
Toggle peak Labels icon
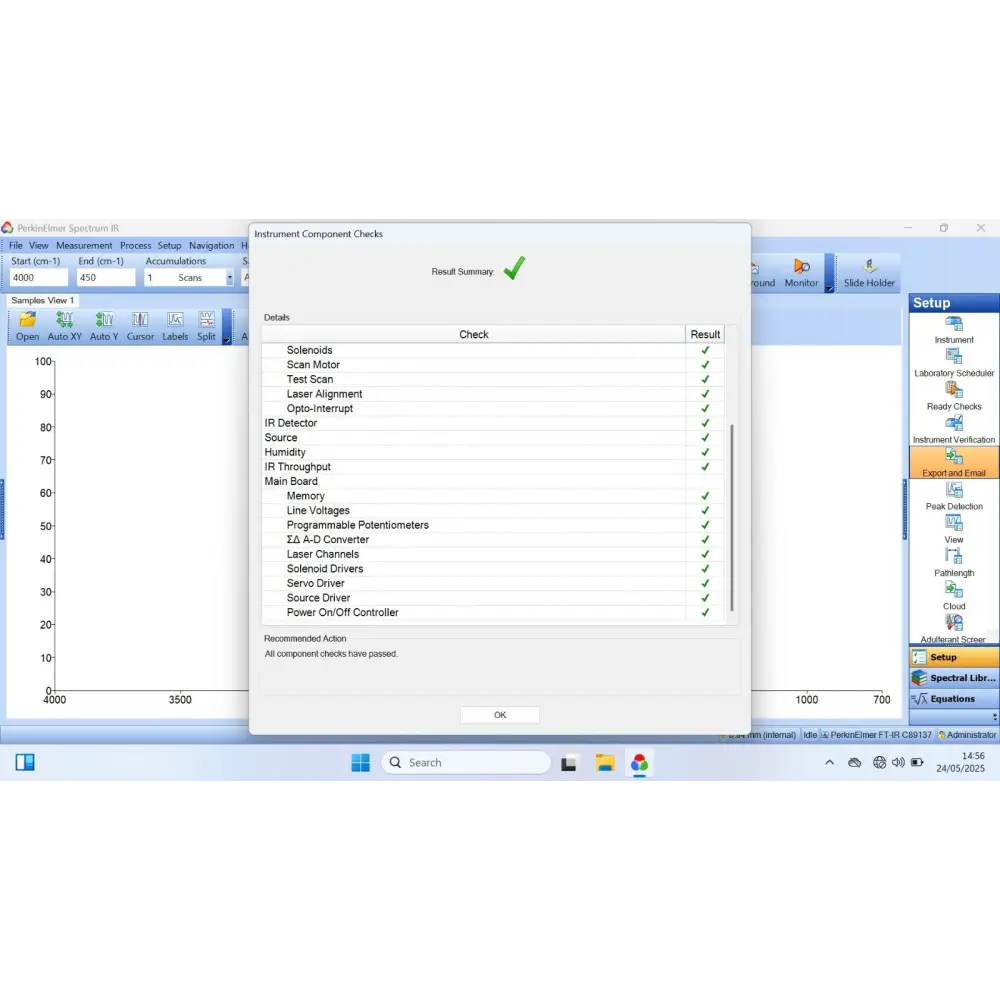(175, 327)
